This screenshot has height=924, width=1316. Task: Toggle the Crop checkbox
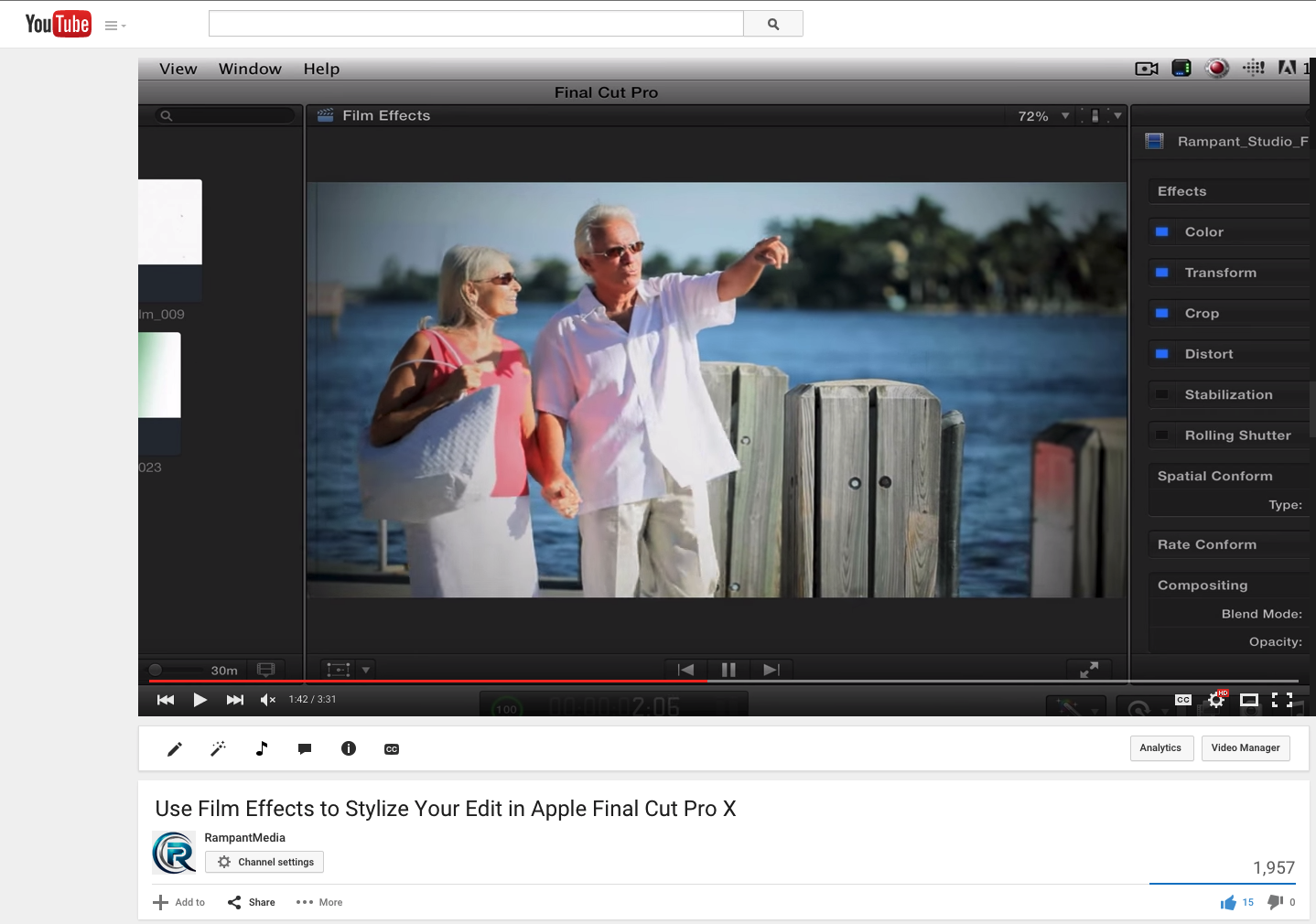1161,313
